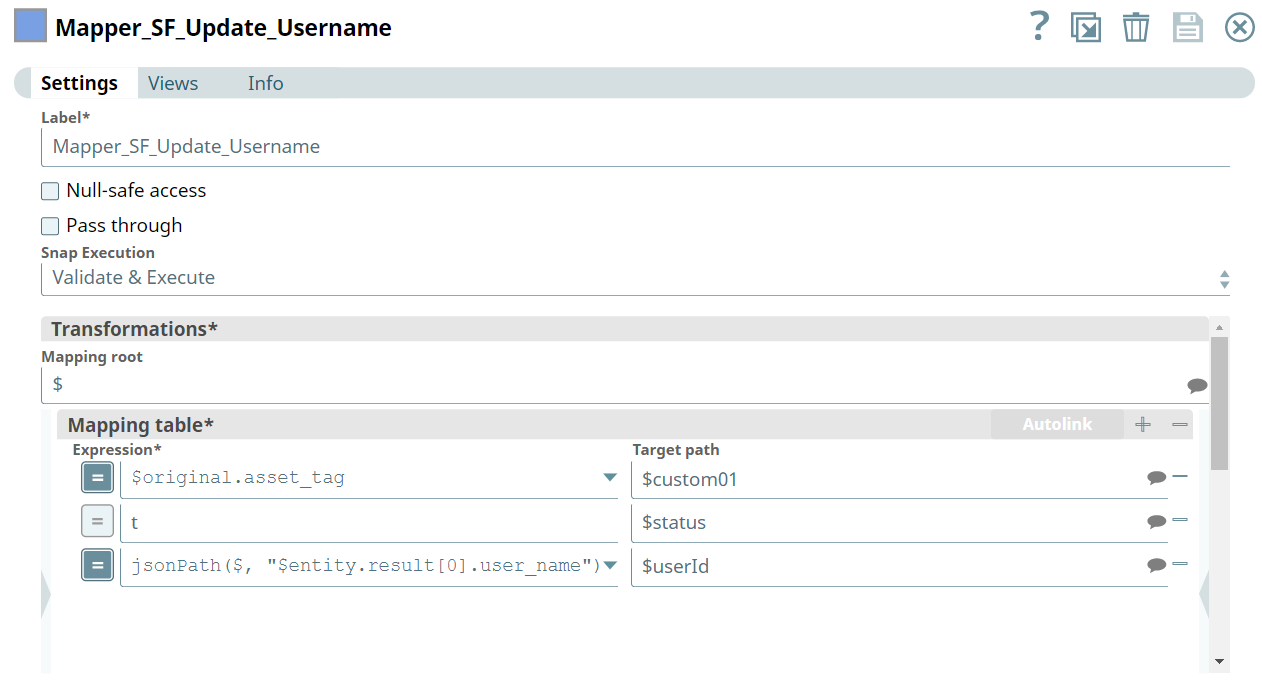Image resolution: width=1262 pixels, height=695 pixels.
Task: Click the scrollbar down arrow
Action: (x=1219, y=661)
